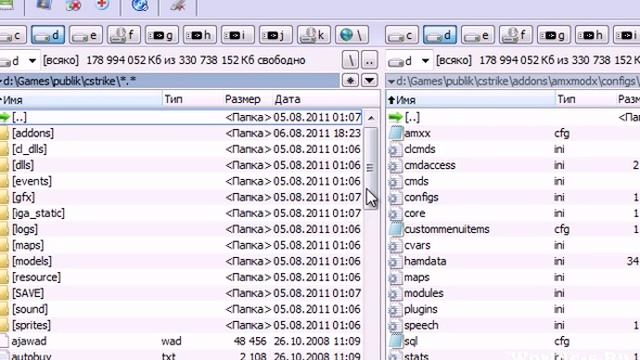Go to parent directory button in left panel
This screenshot has height=360, width=640.
pyautogui.click(x=369, y=61)
